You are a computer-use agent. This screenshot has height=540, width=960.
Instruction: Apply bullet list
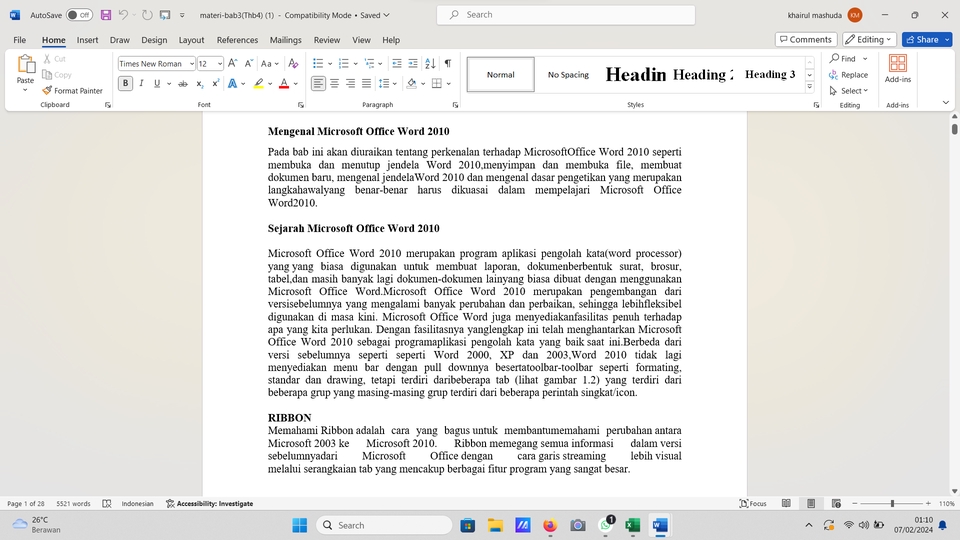point(318,64)
